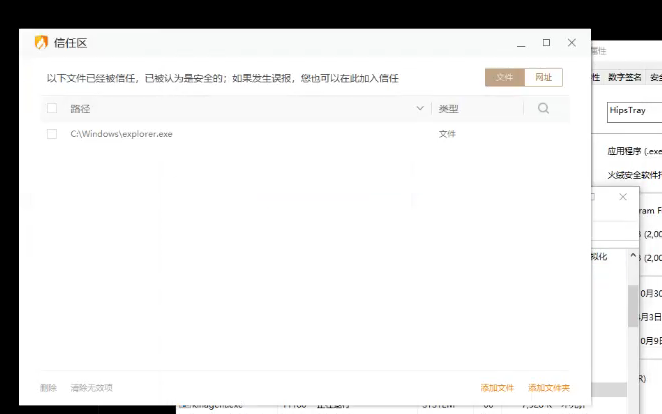Click the 删除 delete button
Viewport: 662px width, 414px height.
48,387
